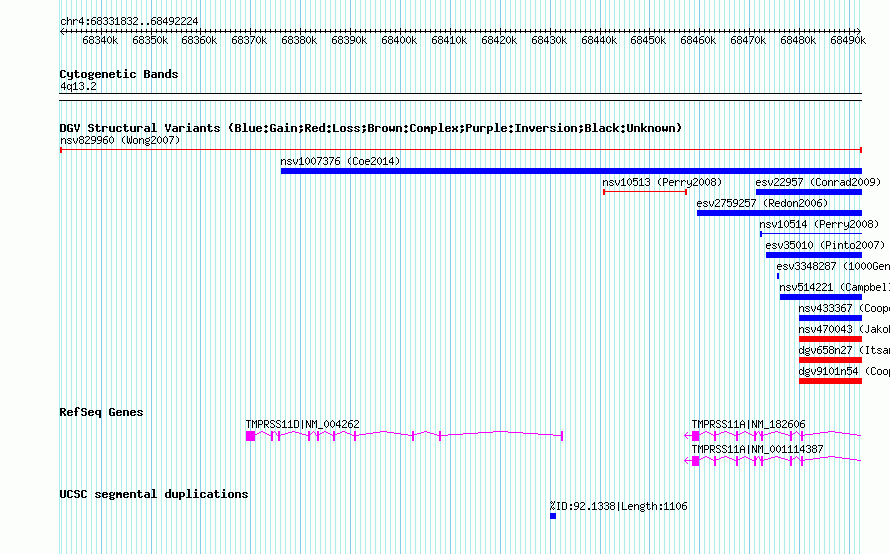Open the UCSC segmental duplications track title
890x554 pixels.
154,494
